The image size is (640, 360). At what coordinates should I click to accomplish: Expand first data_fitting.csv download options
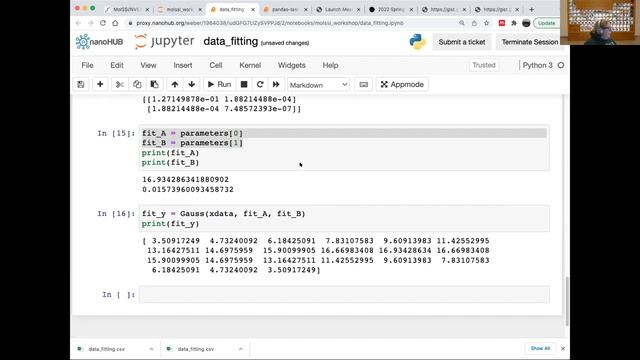151,349
